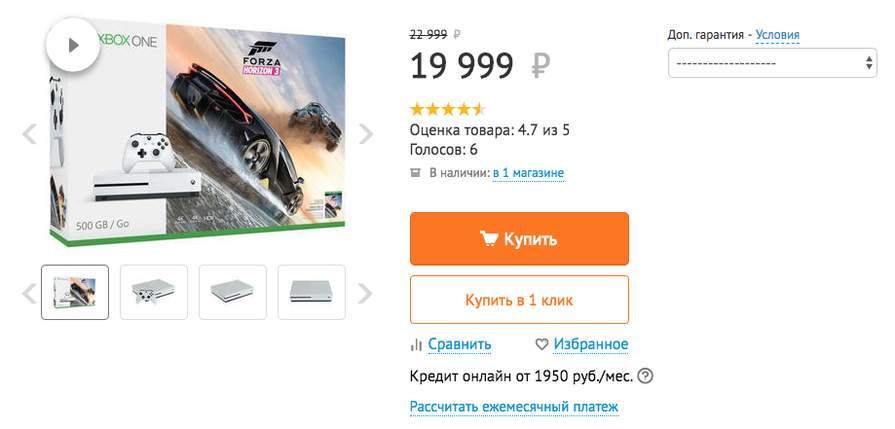Click the credit info question-mark icon

click(645, 377)
